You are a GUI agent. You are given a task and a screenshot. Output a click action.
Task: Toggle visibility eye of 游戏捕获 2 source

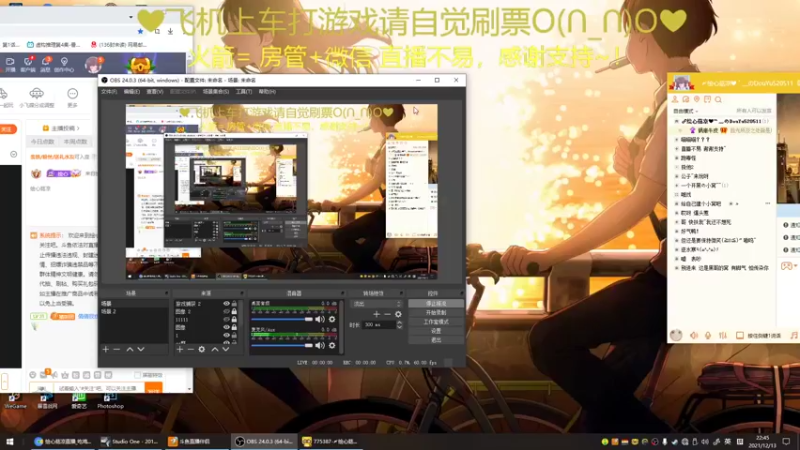click(226, 304)
